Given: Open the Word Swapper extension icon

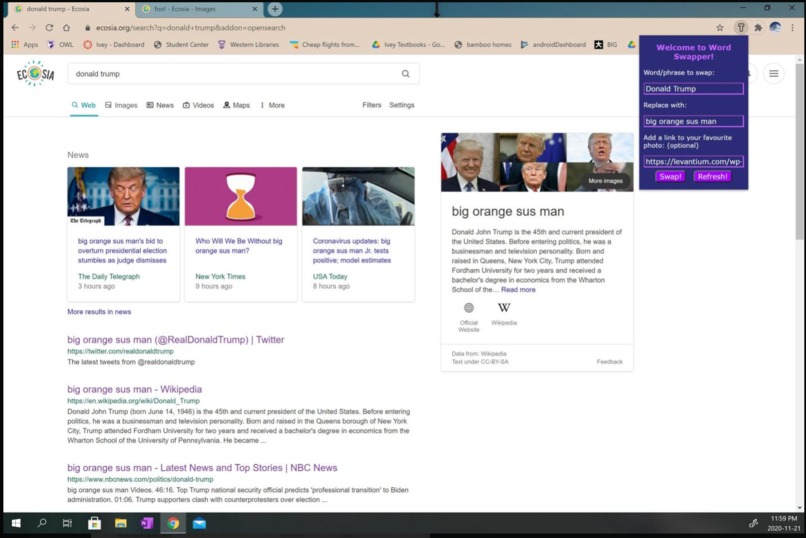Looking at the screenshot, I should (x=741, y=28).
